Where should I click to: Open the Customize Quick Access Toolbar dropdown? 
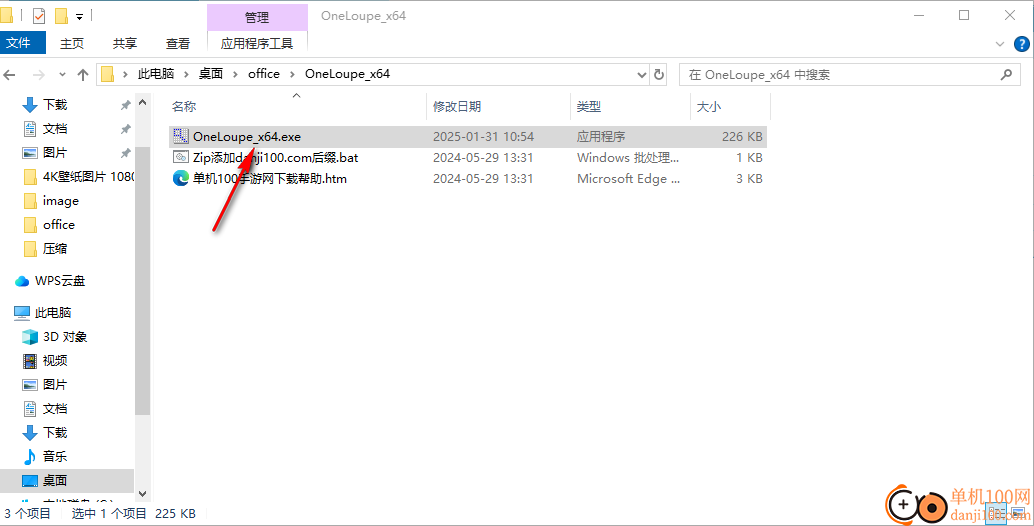(80, 16)
